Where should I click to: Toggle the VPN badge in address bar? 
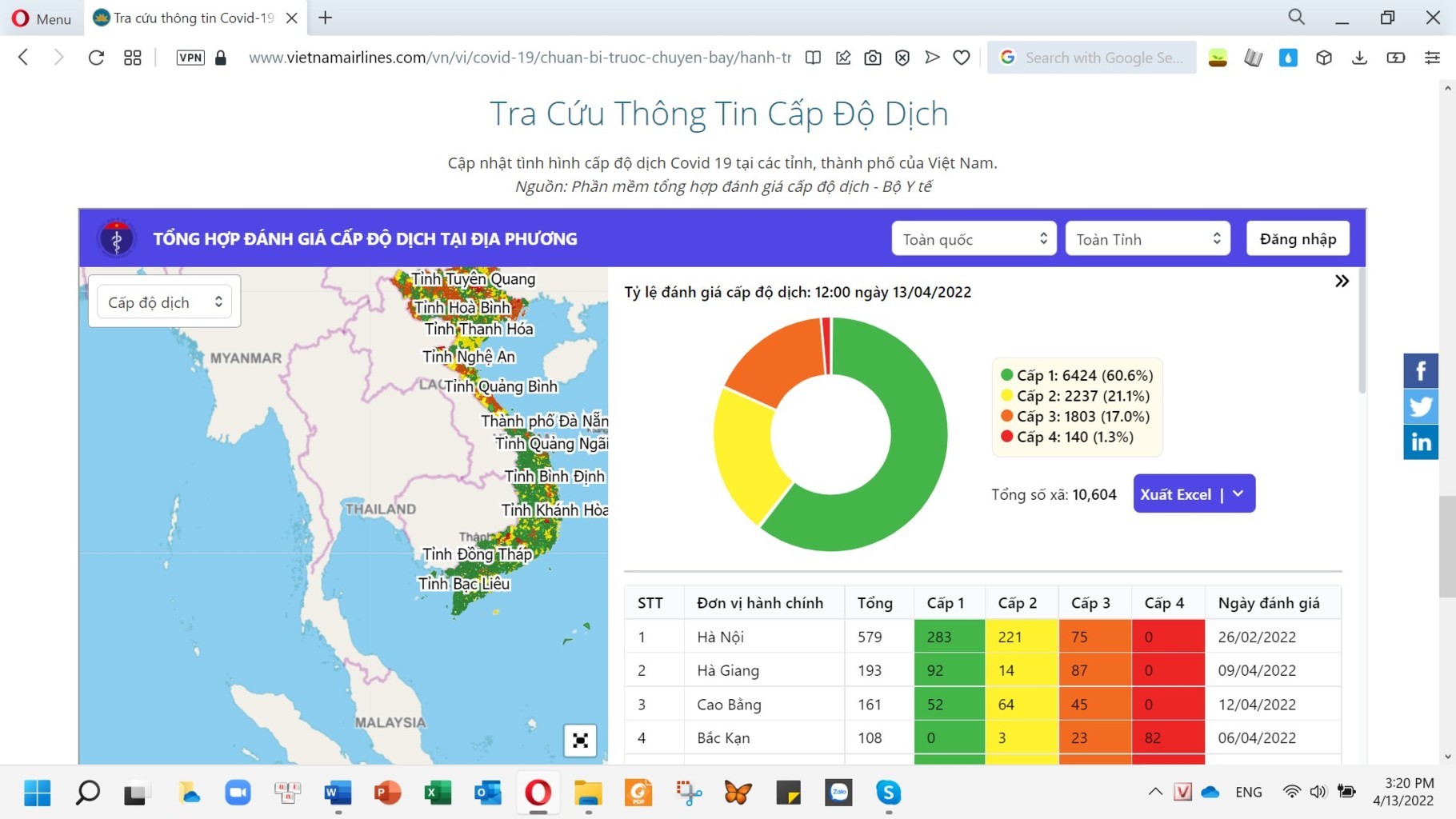coord(190,58)
